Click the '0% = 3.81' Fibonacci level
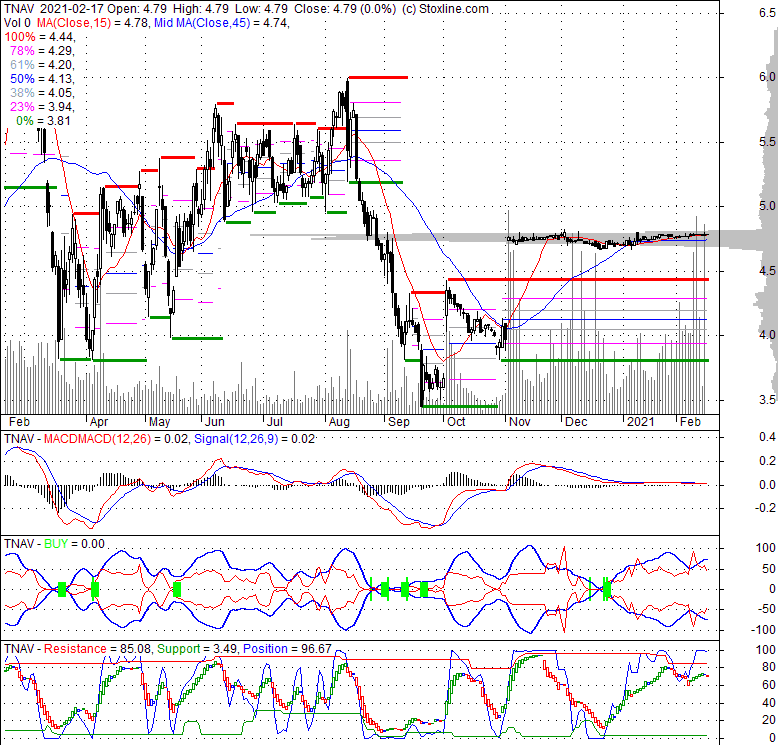This screenshot has height=745, width=780. coord(43,121)
